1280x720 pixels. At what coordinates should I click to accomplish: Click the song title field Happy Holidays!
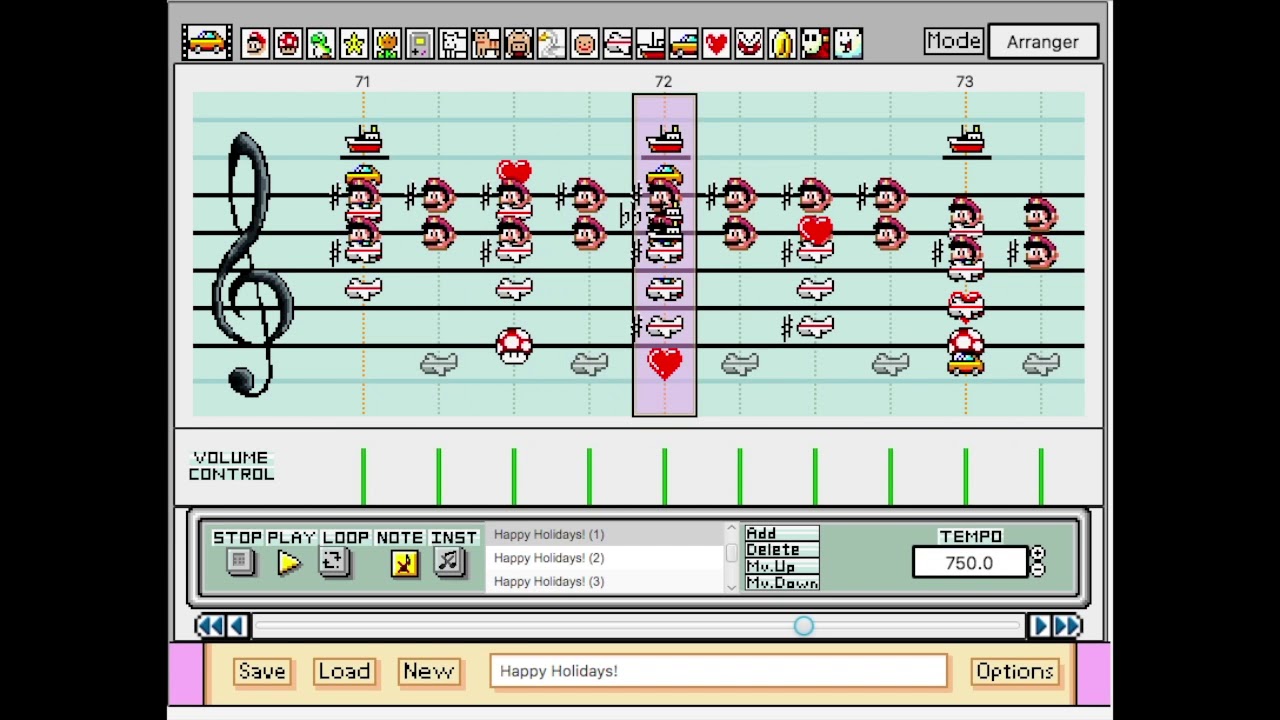click(x=718, y=671)
